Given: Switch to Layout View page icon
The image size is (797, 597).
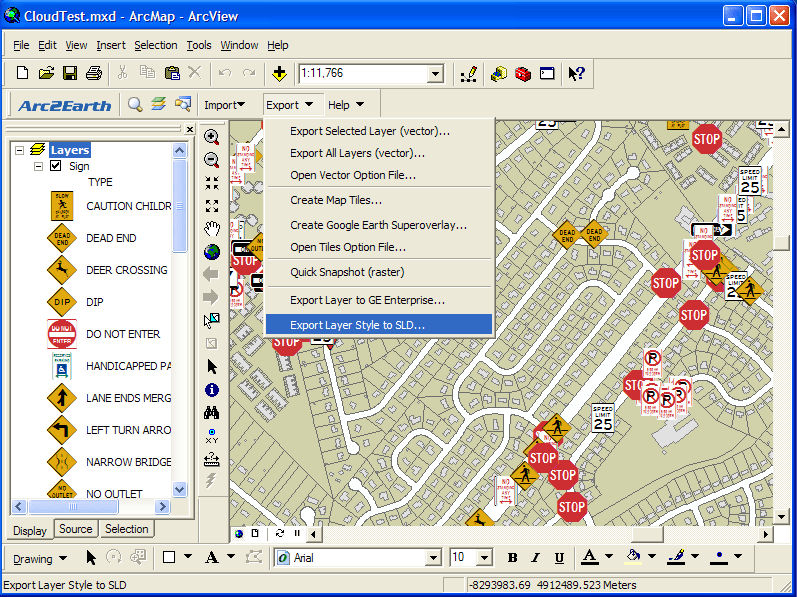Looking at the screenshot, I should click(256, 533).
